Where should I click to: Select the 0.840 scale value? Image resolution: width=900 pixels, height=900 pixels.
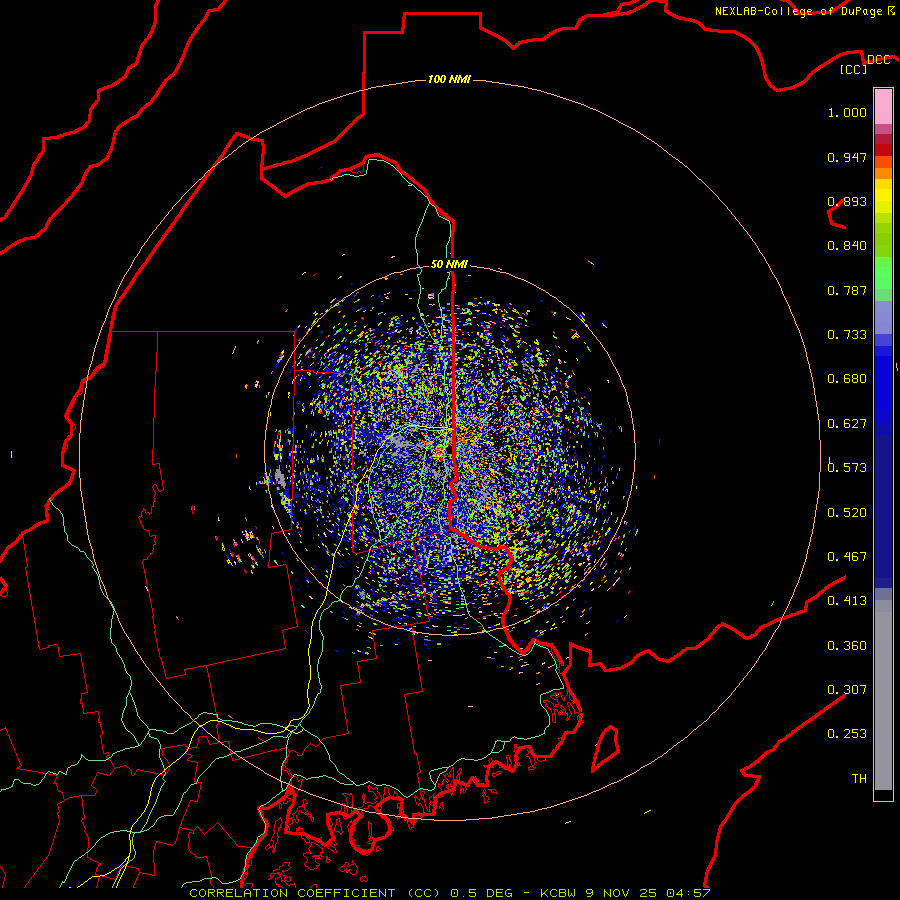click(847, 246)
